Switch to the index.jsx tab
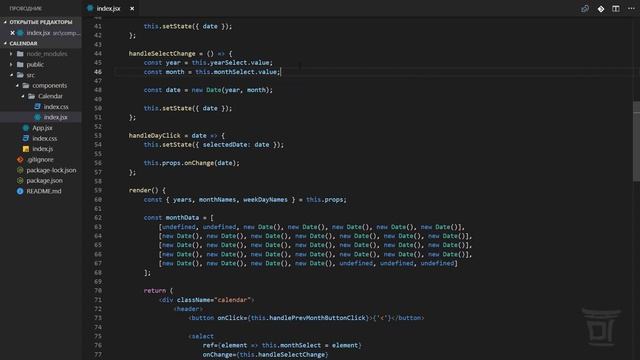 pyautogui.click(x=108, y=8)
